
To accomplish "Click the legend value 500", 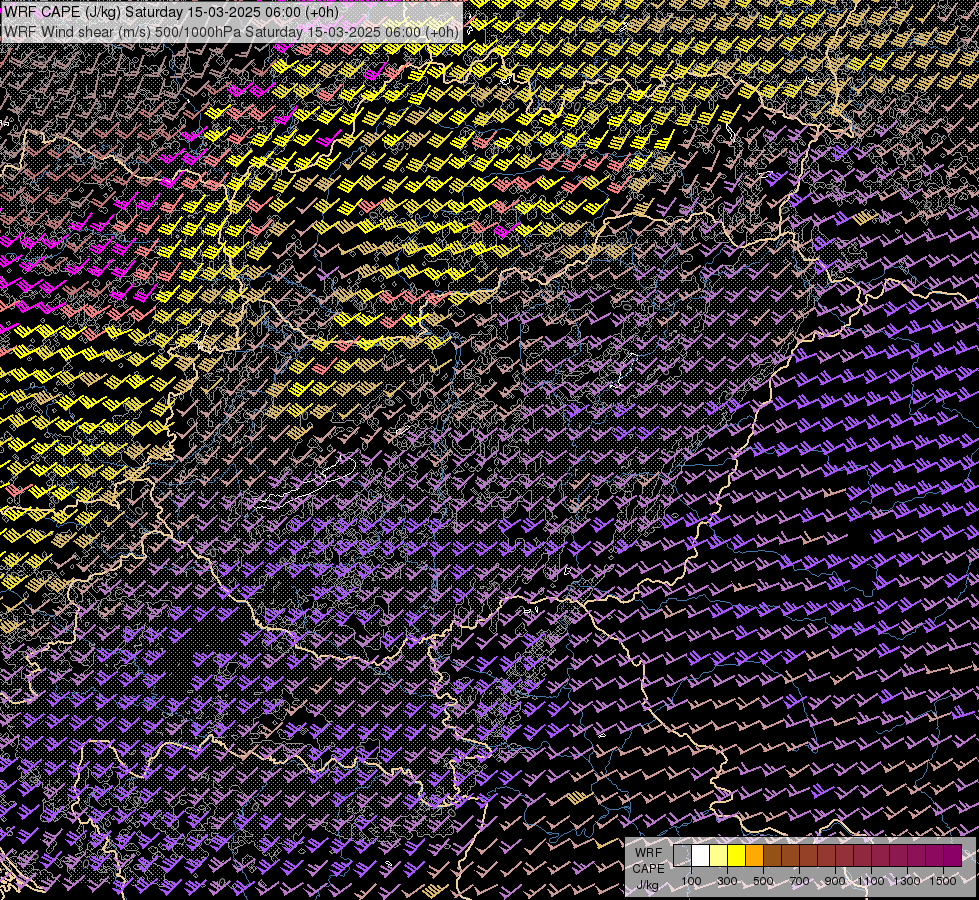I will coord(763,881).
